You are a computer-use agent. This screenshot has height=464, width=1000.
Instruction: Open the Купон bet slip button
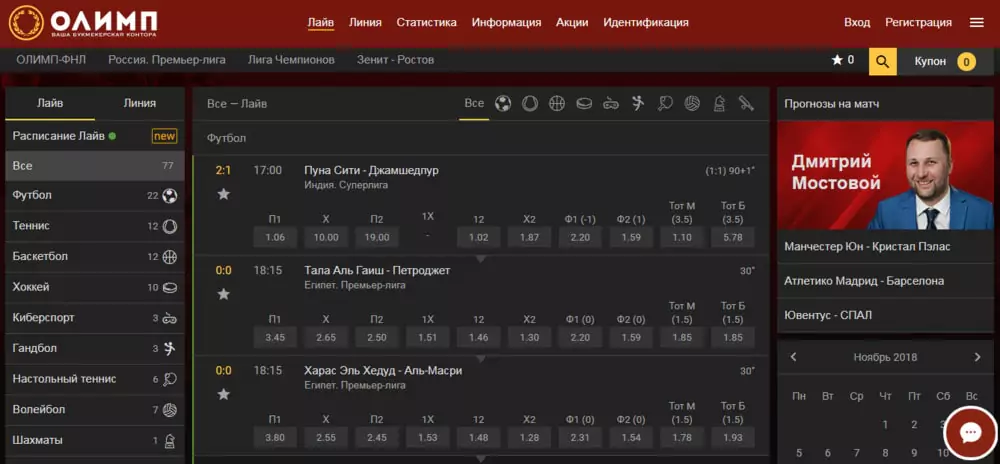[x=945, y=61]
